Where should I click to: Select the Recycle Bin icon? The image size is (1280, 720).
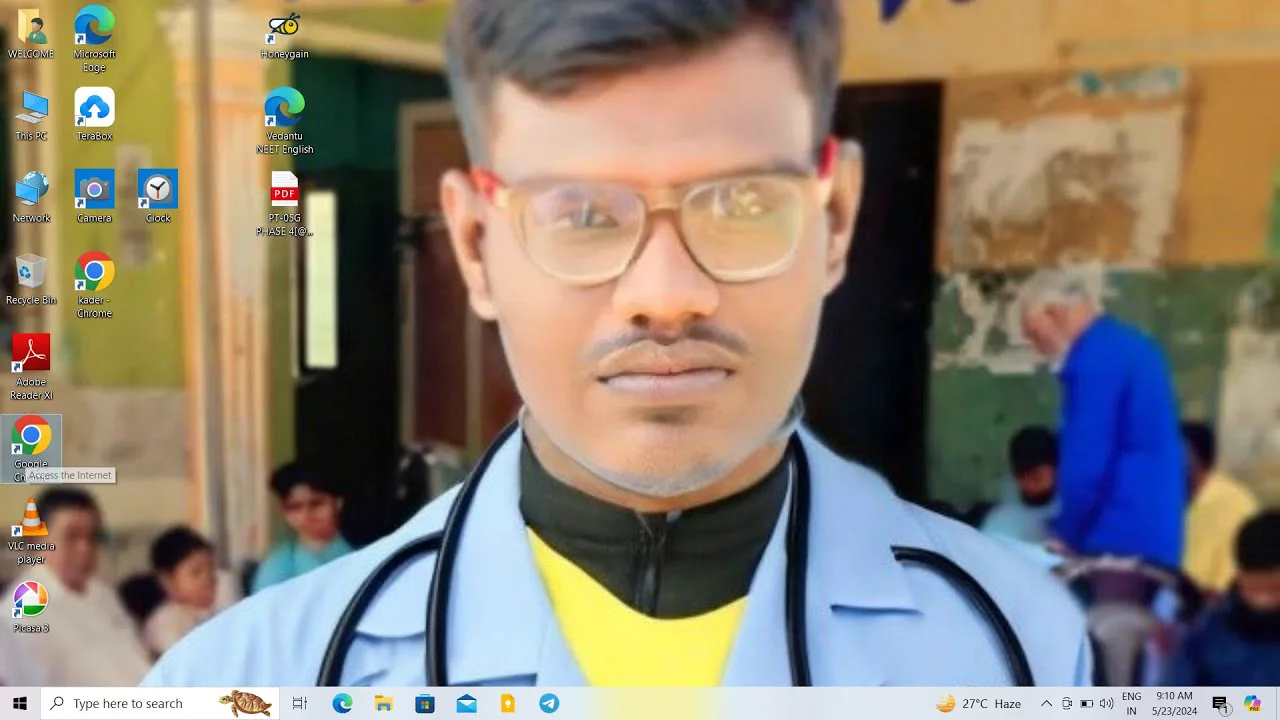pos(31,274)
